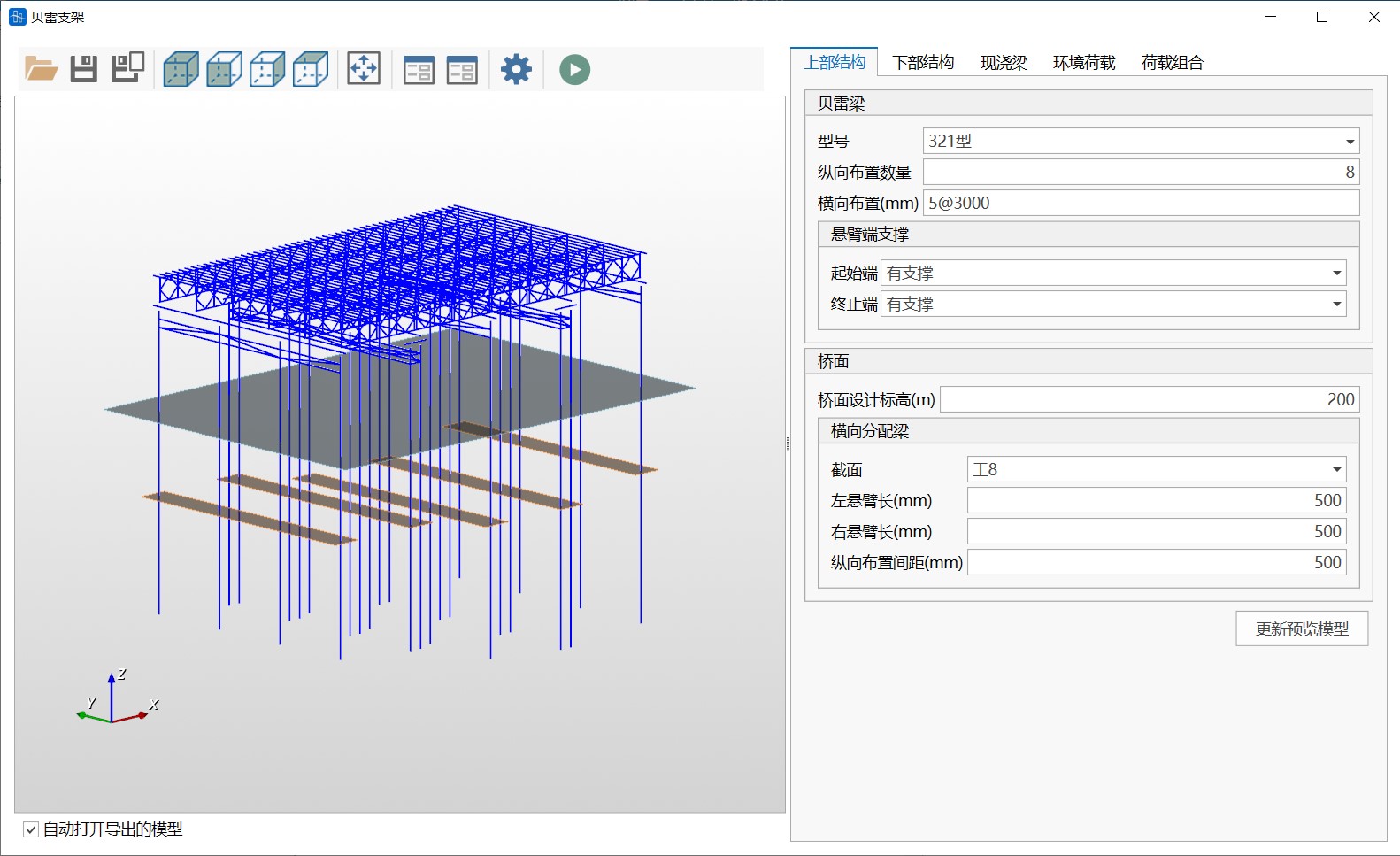Screen dimensions: 1400x856
Task: Minimize the 贝雷支架 window
Action: pos(1271,17)
